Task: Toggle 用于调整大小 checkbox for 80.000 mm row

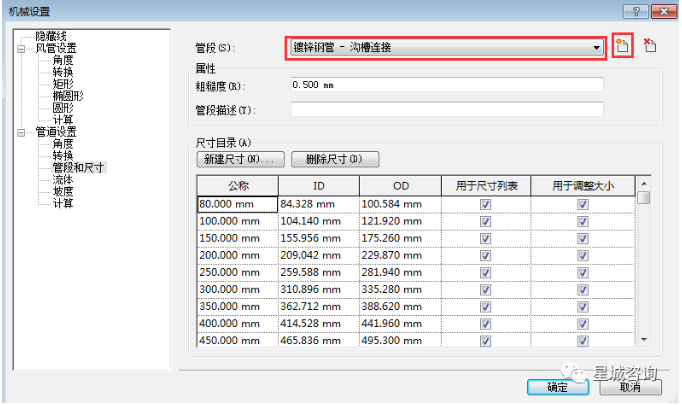Action: click(583, 204)
